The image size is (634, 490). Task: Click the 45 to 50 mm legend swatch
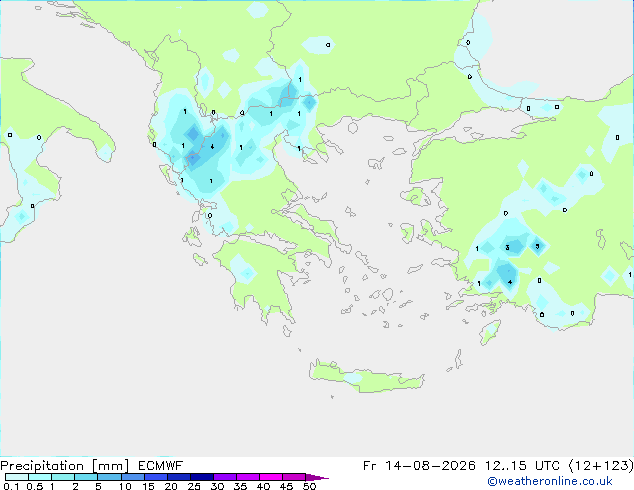[x=294, y=477]
